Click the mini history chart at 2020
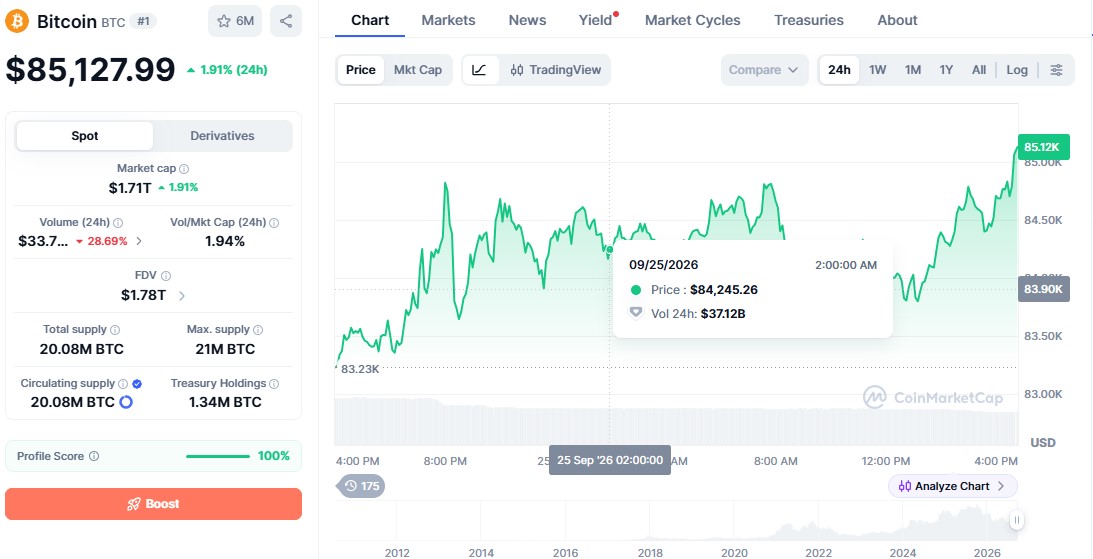This screenshot has width=1093, height=559. point(734,521)
